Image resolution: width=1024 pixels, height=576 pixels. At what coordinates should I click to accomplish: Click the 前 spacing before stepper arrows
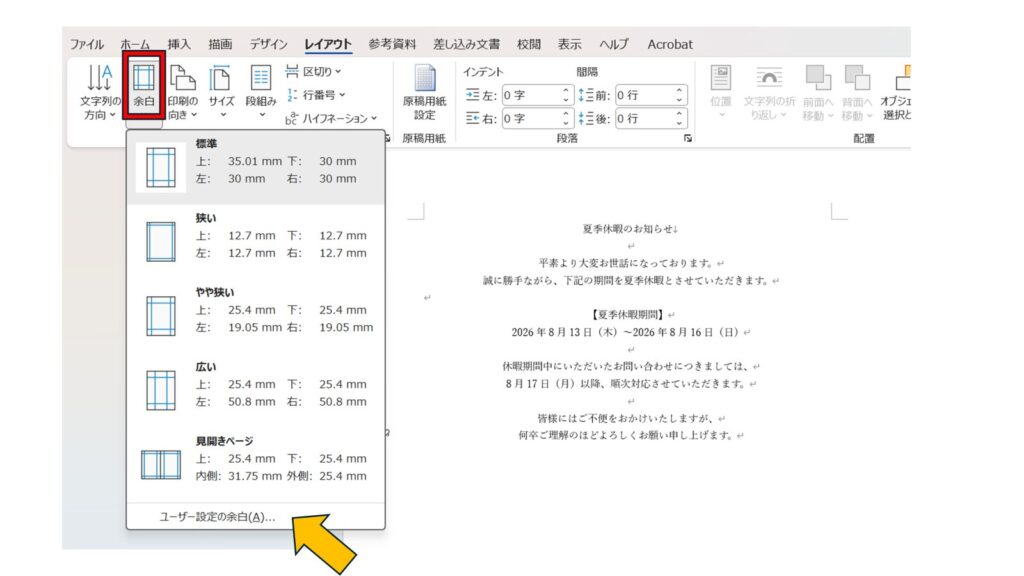pos(680,96)
